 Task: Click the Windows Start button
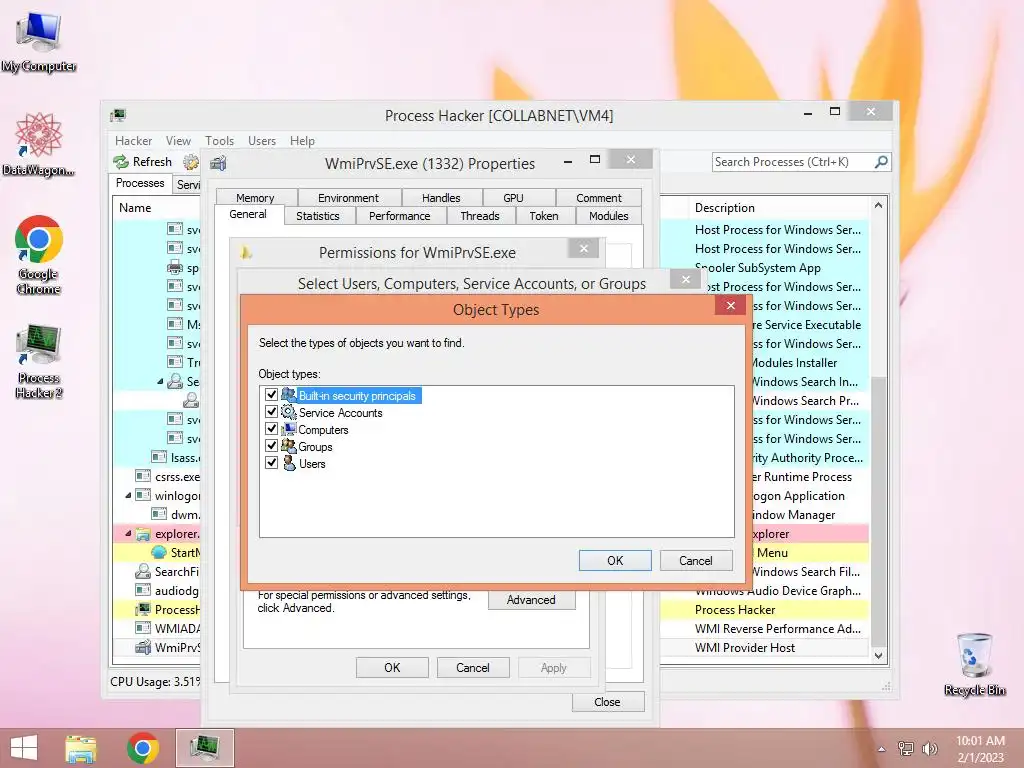(24, 748)
